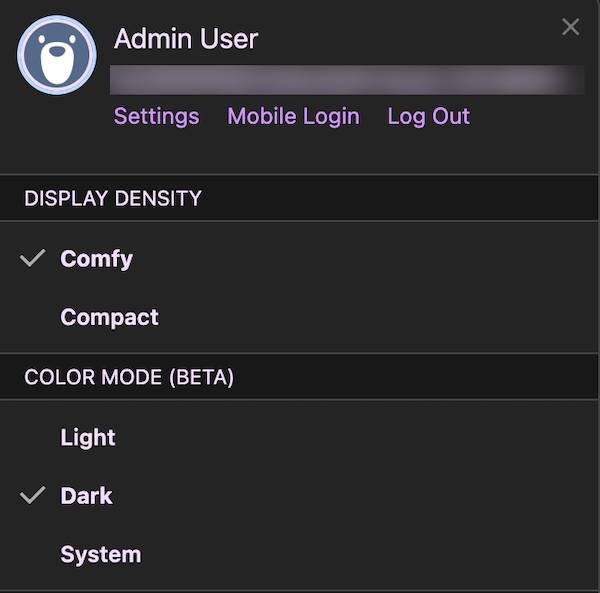Image resolution: width=600 pixels, height=593 pixels.
Task: Click the blurred email address field
Action: coord(347,80)
